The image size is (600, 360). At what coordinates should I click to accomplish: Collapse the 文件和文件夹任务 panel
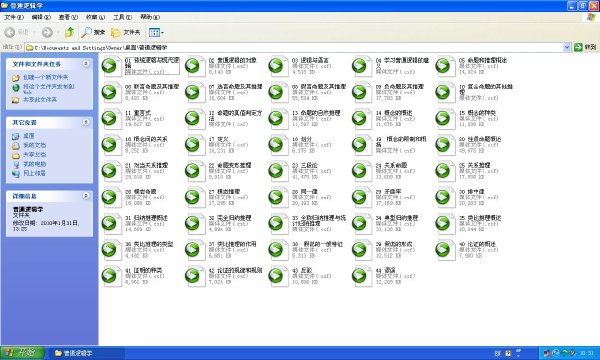pos(86,64)
